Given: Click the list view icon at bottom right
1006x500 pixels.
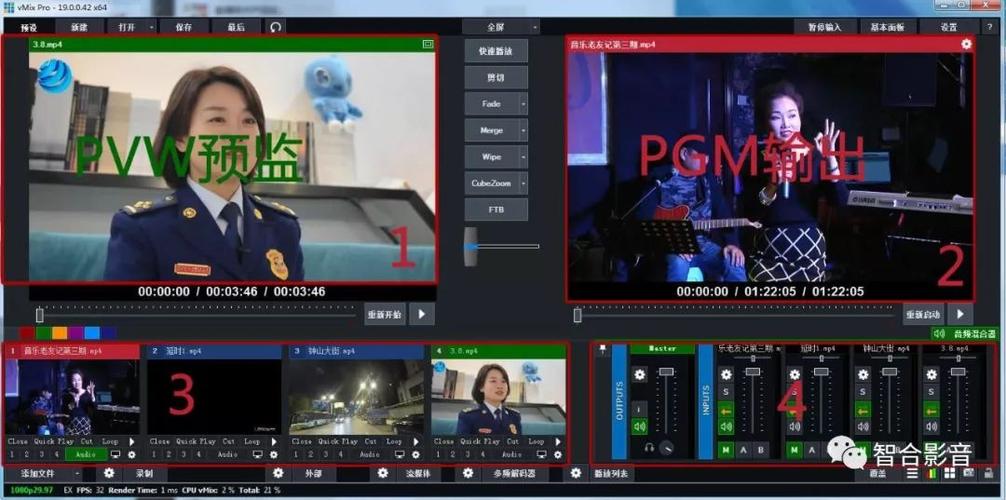Looking at the screenshot, I should tap(912, 474).
